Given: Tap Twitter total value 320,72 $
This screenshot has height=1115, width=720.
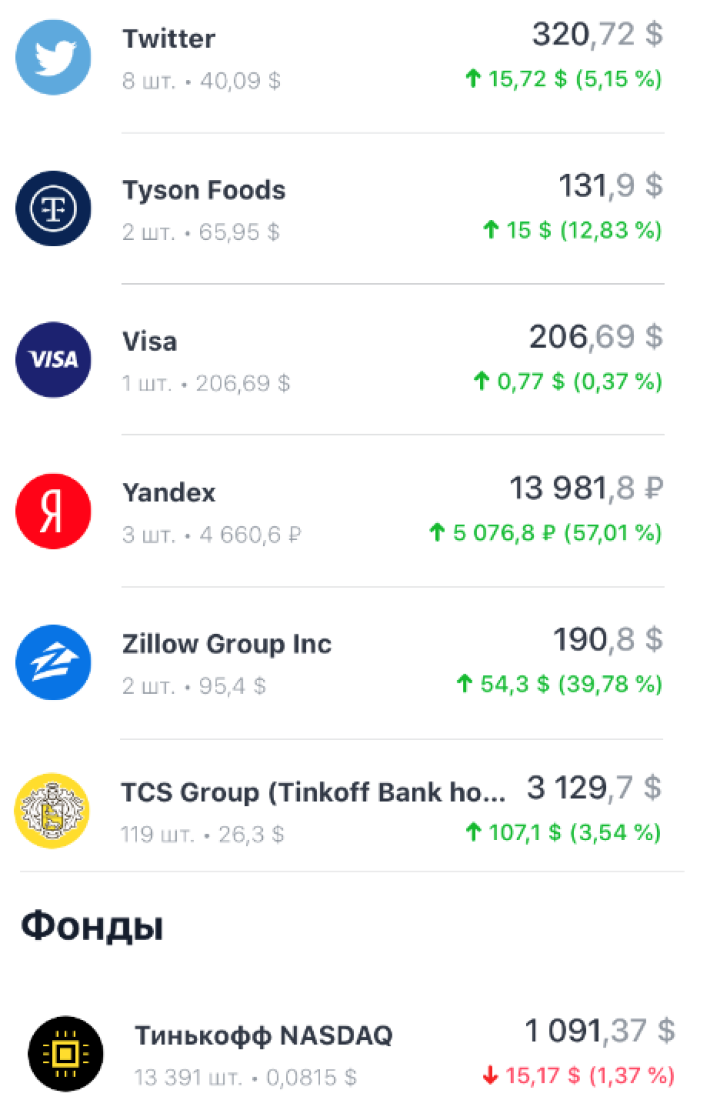Looking at the screenshot, I should point(598,34).
